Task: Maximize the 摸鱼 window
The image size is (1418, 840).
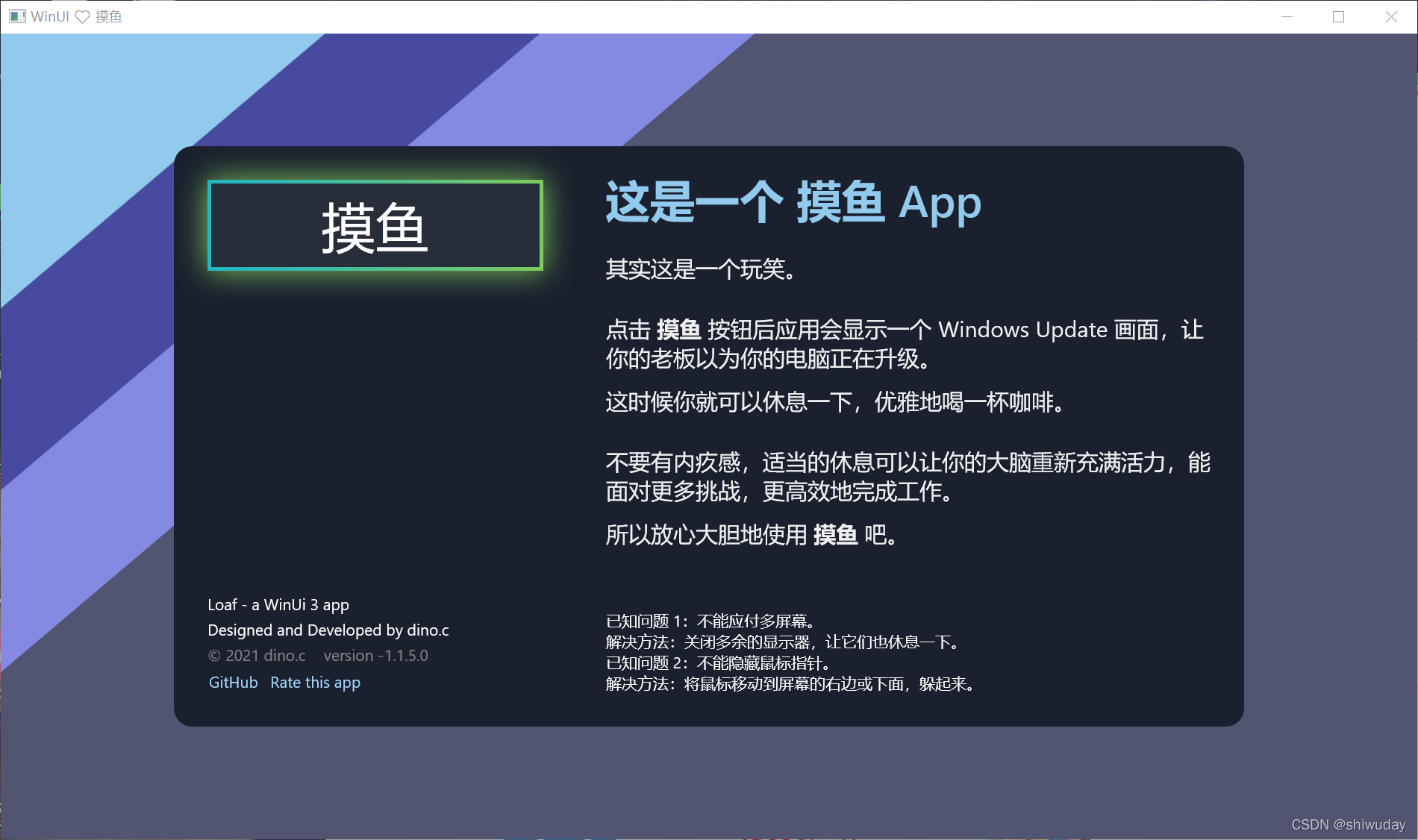Action: coord(1337,16)
